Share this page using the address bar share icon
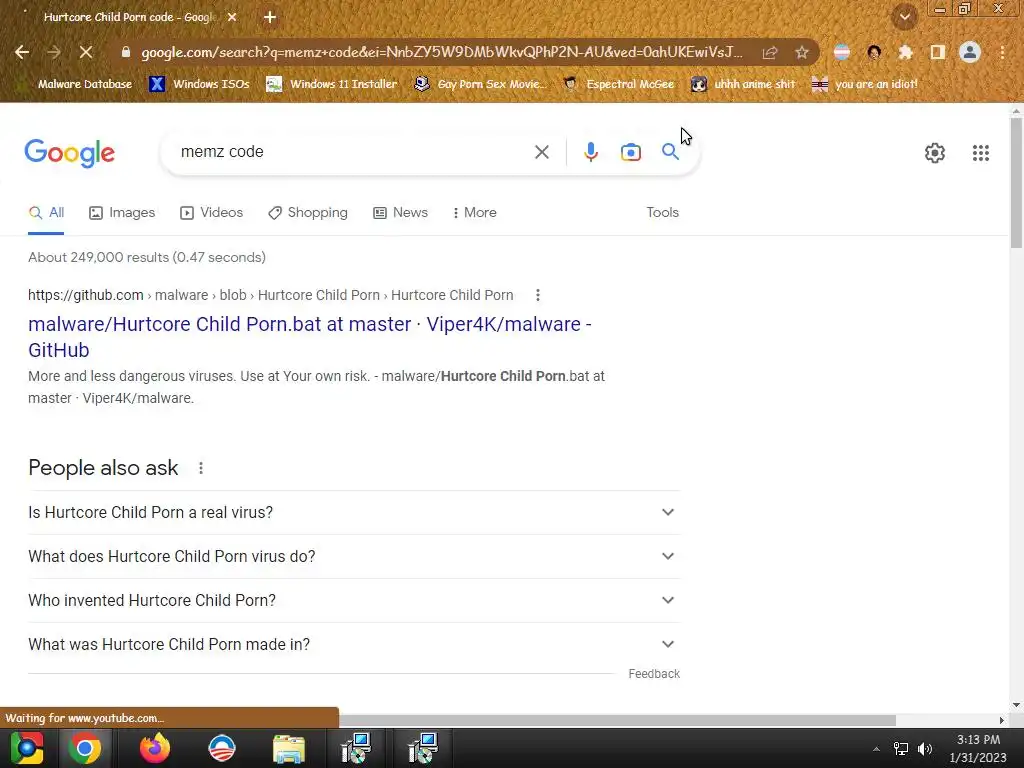Viewport: 1024px width, 768px height. tap(770, 52)
